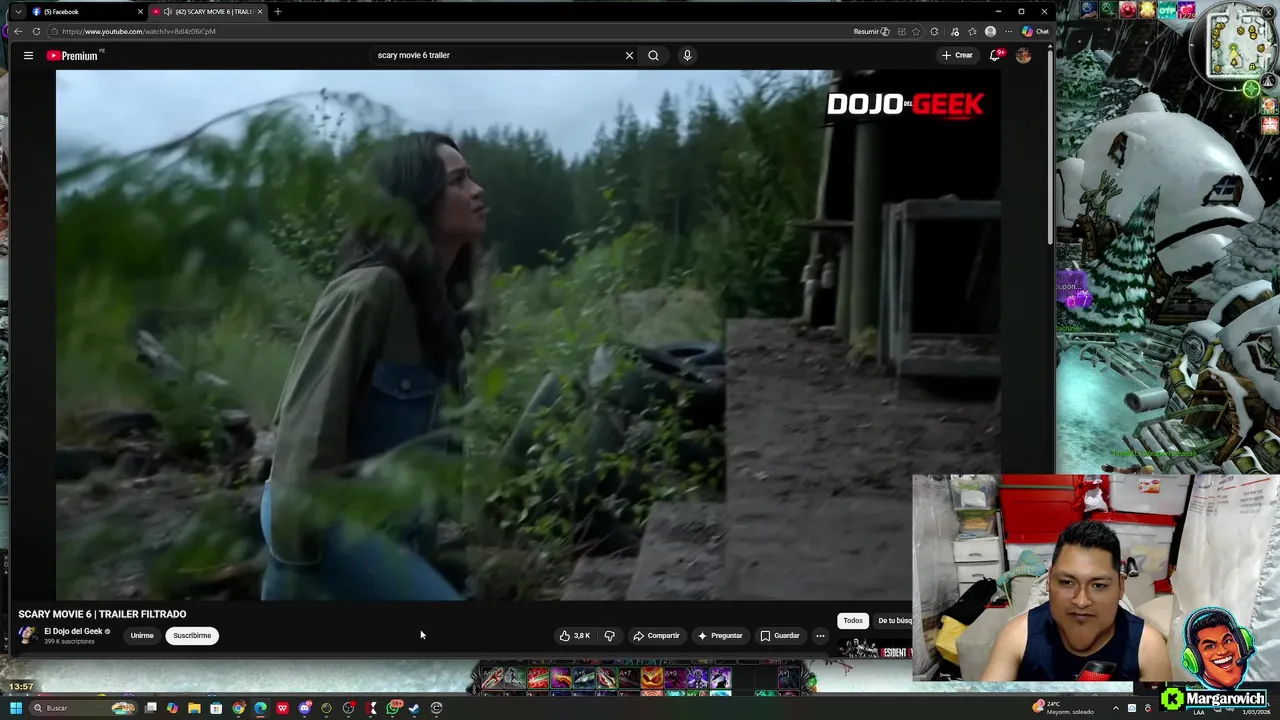Screen dimensions: 1280x720
Task: Open Copilot Chat in the browser
Action: click(1035, 31)
